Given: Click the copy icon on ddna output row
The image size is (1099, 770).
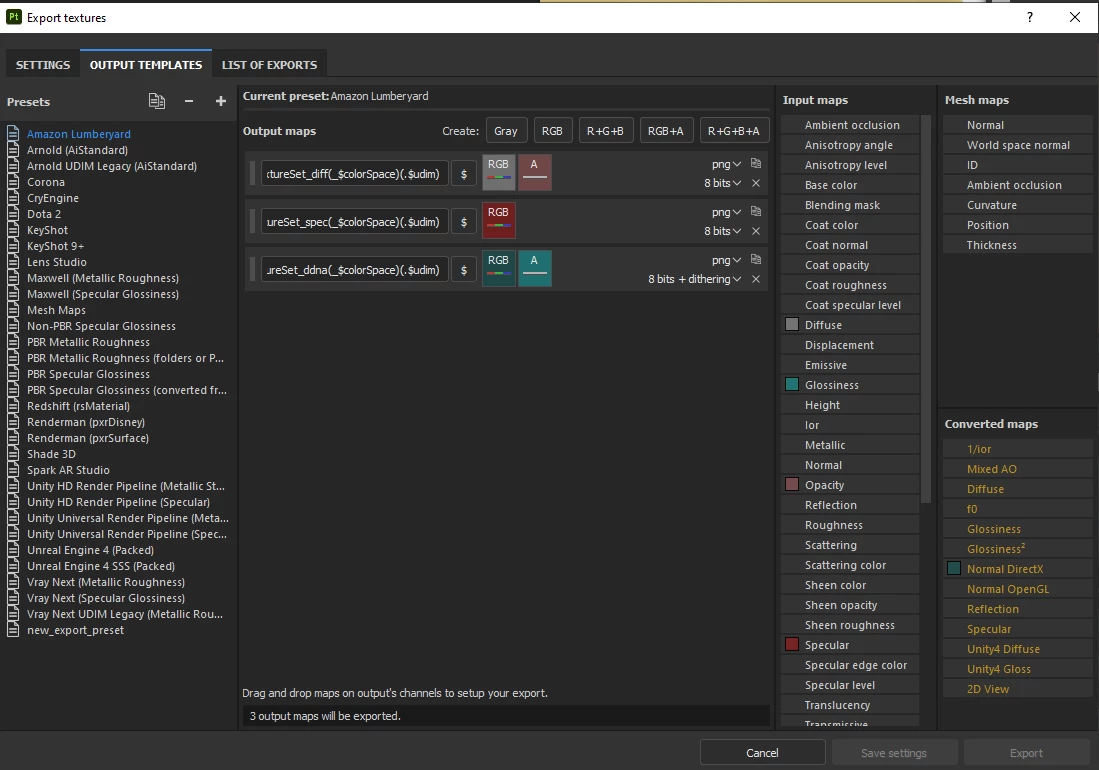Looking at the screenshot, I should click(x=756, y=259).
